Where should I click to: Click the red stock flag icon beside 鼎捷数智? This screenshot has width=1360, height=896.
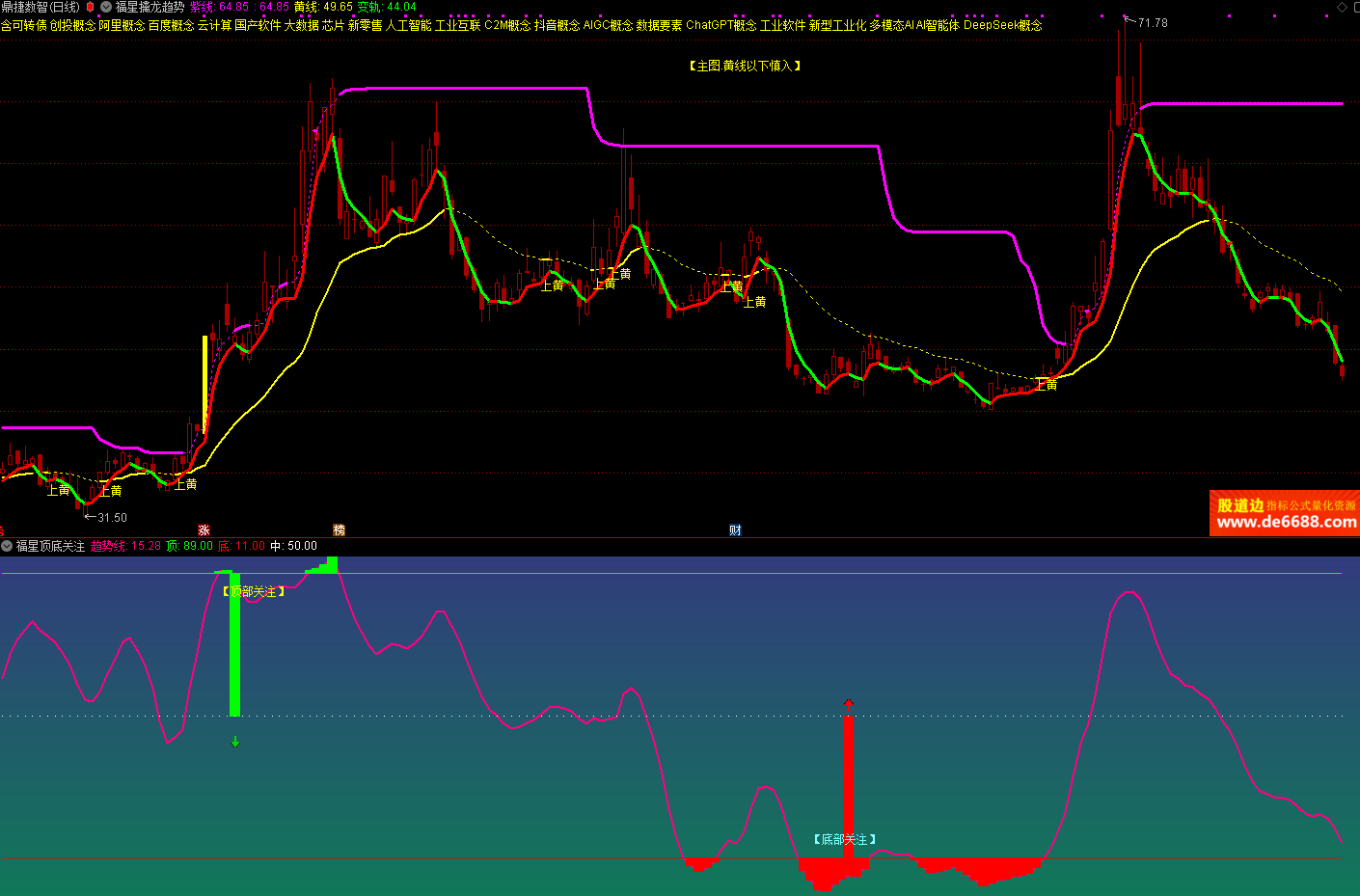pyautogui.click(x=91, y=7)
